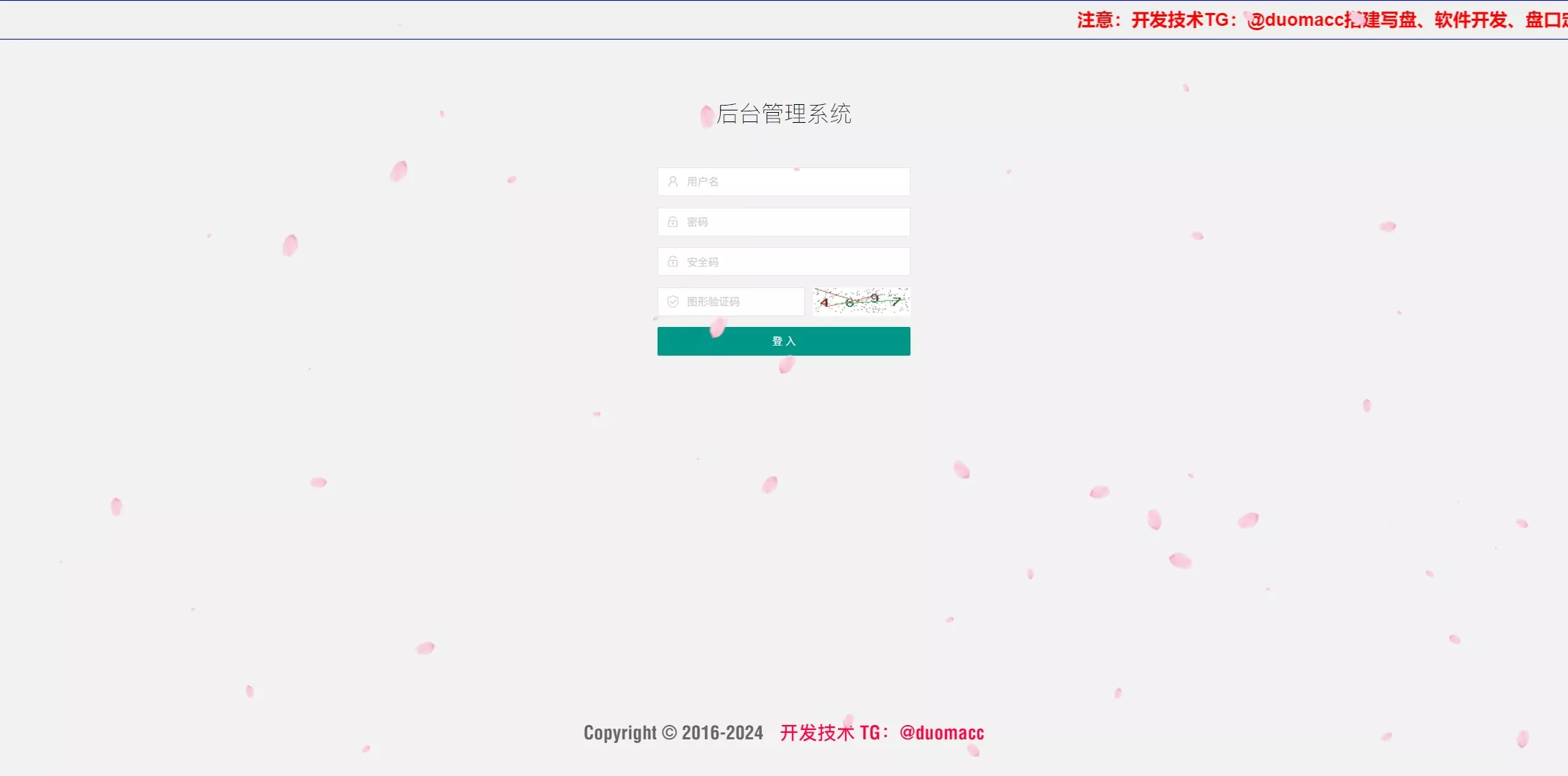The image size is (1568, 776).
Task: Refresh the captcha image
Action: pyautogui.click(x=861, y=302)
